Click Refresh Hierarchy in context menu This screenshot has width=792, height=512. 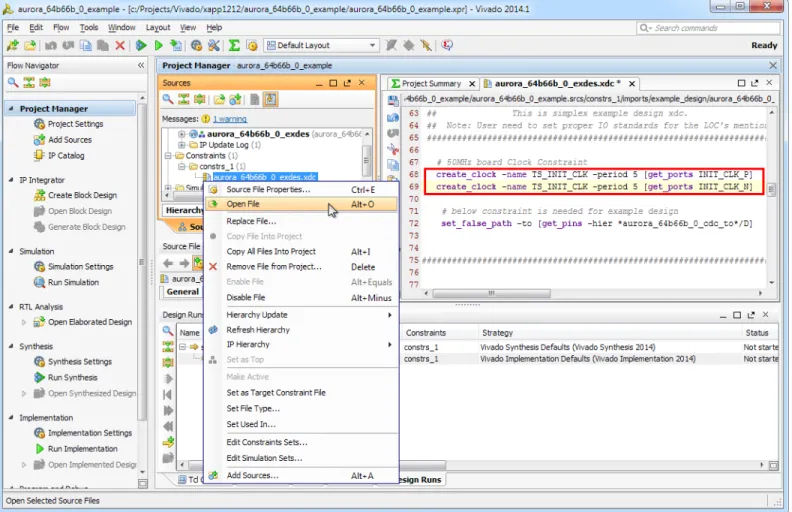pyautogui.click(x=301, y=330)
